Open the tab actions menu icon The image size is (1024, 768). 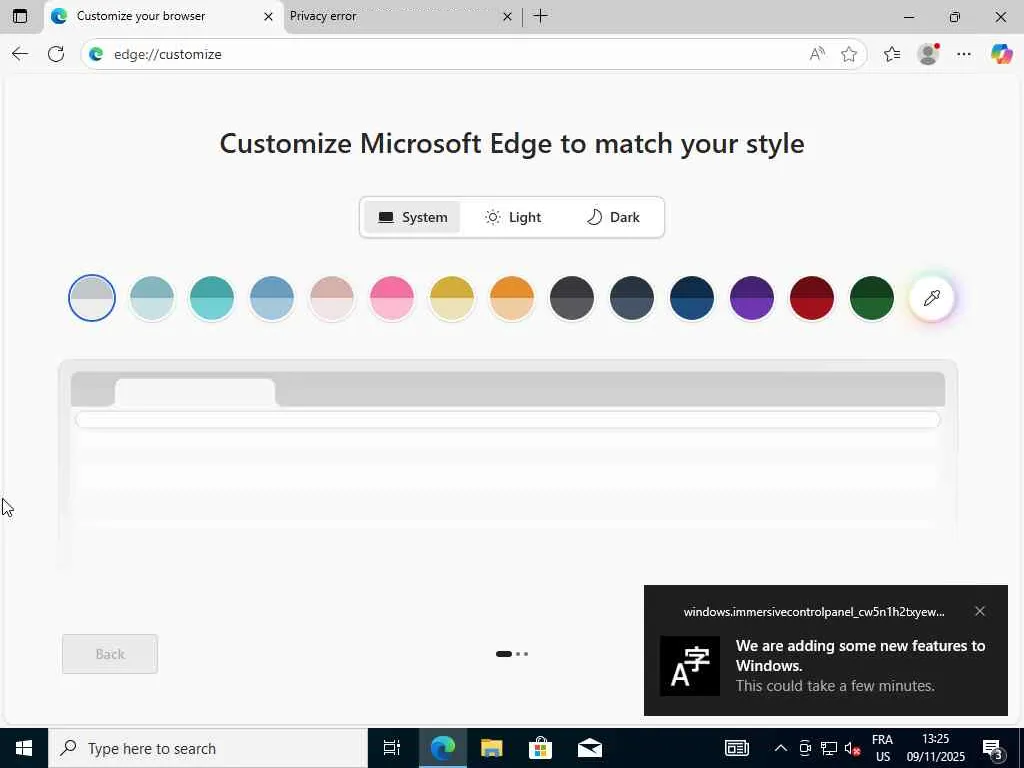20,16
